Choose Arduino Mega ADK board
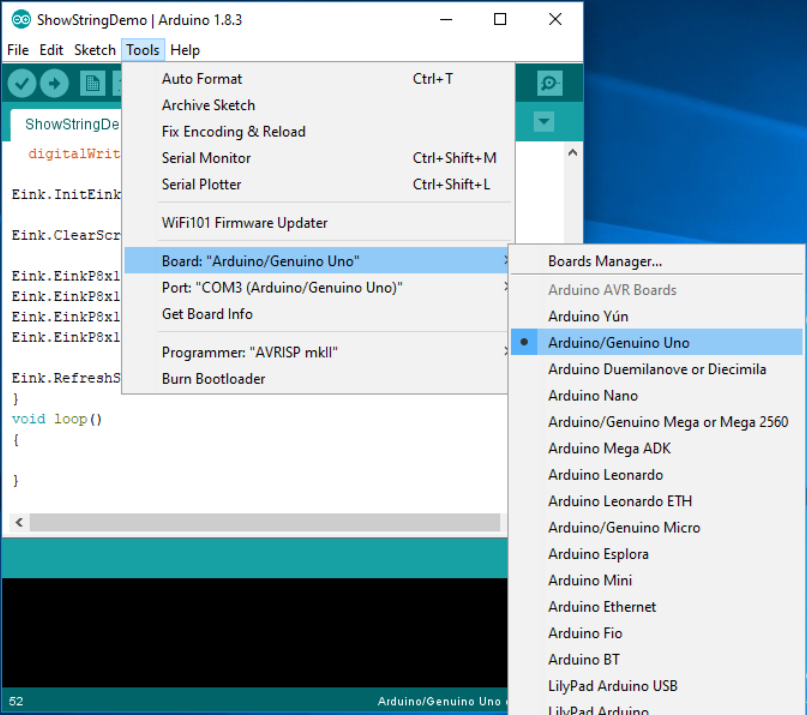Image resolution: width=807 pixels, height=715 pixels. click(x=656, y=448)
